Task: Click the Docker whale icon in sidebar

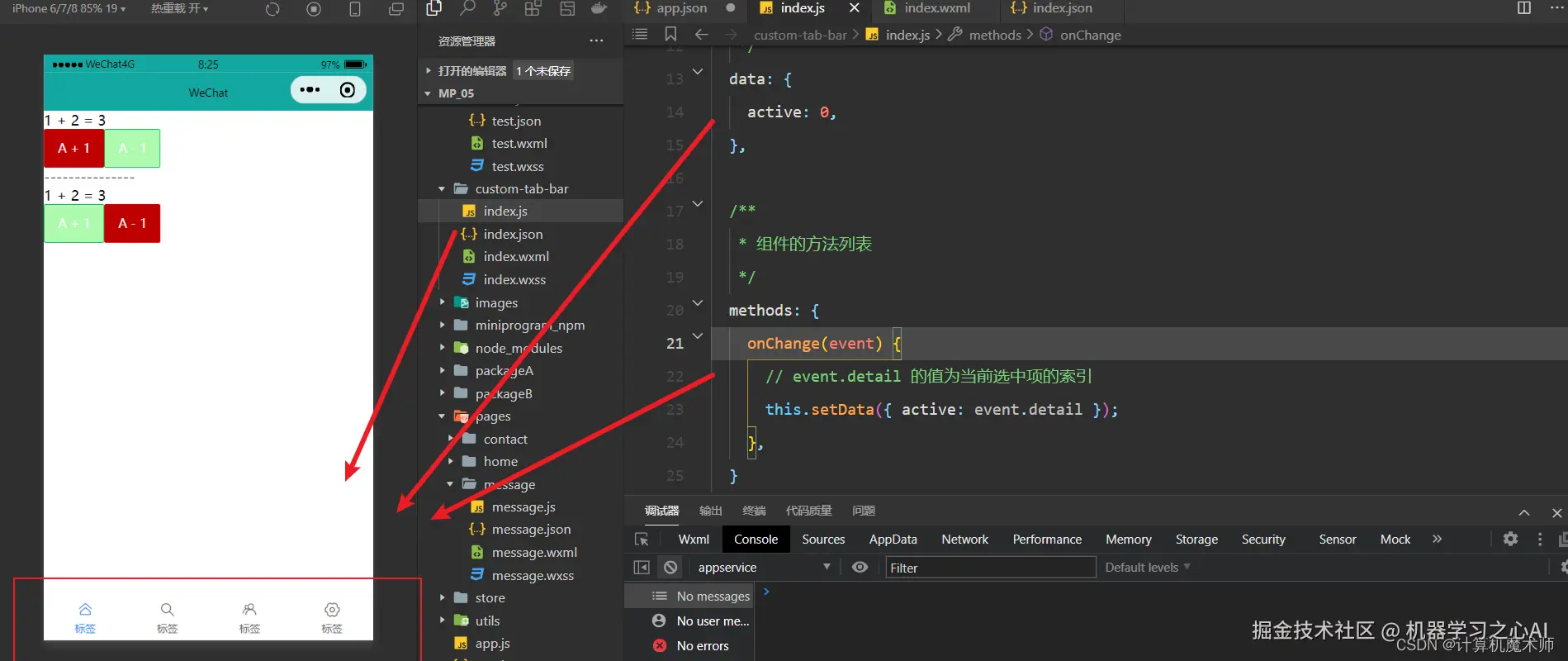Action: (599, 8)
